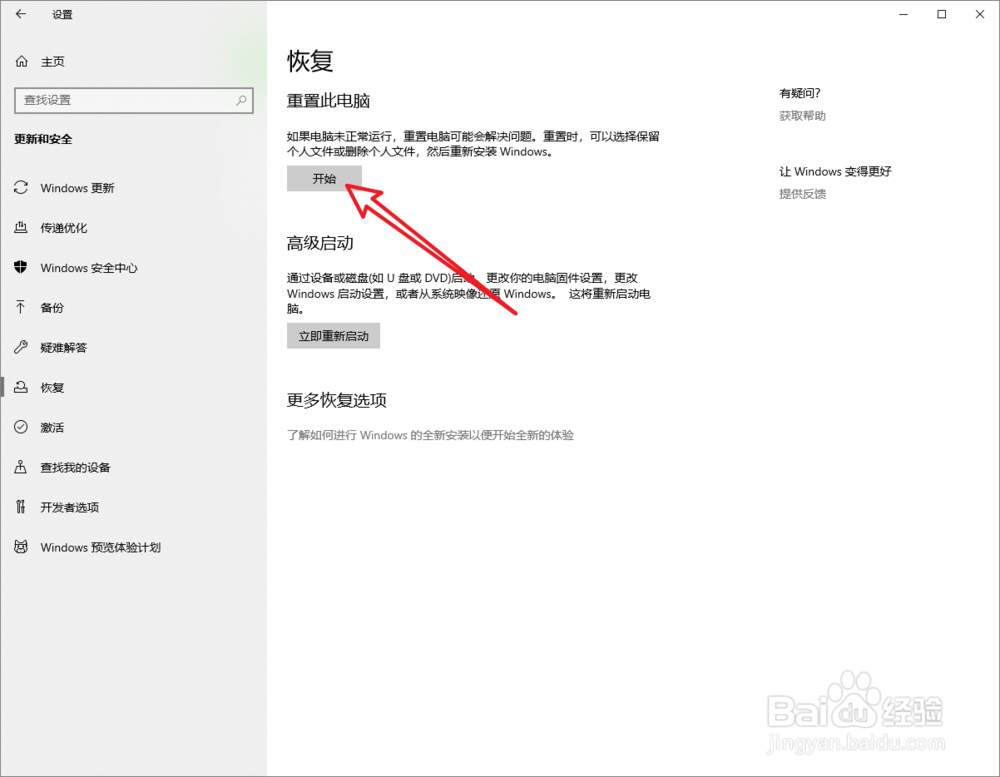Click the Windows 更新 sync icon
The width and height of the screenshot is (1000, 777).
[x=21, y=188]
